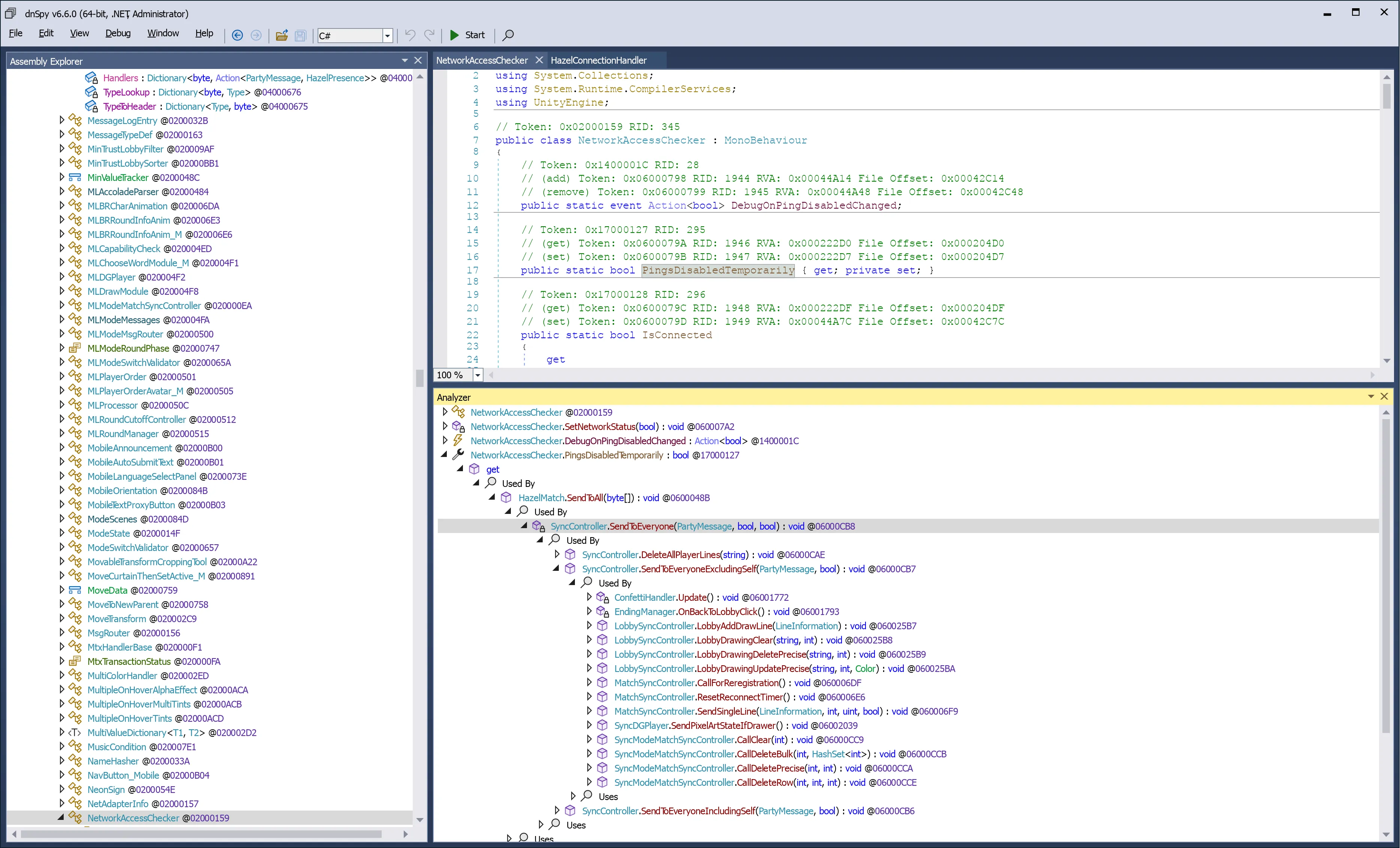Open the Window menu
This screenshot has height=848, width=1400.
coord(163,34)
